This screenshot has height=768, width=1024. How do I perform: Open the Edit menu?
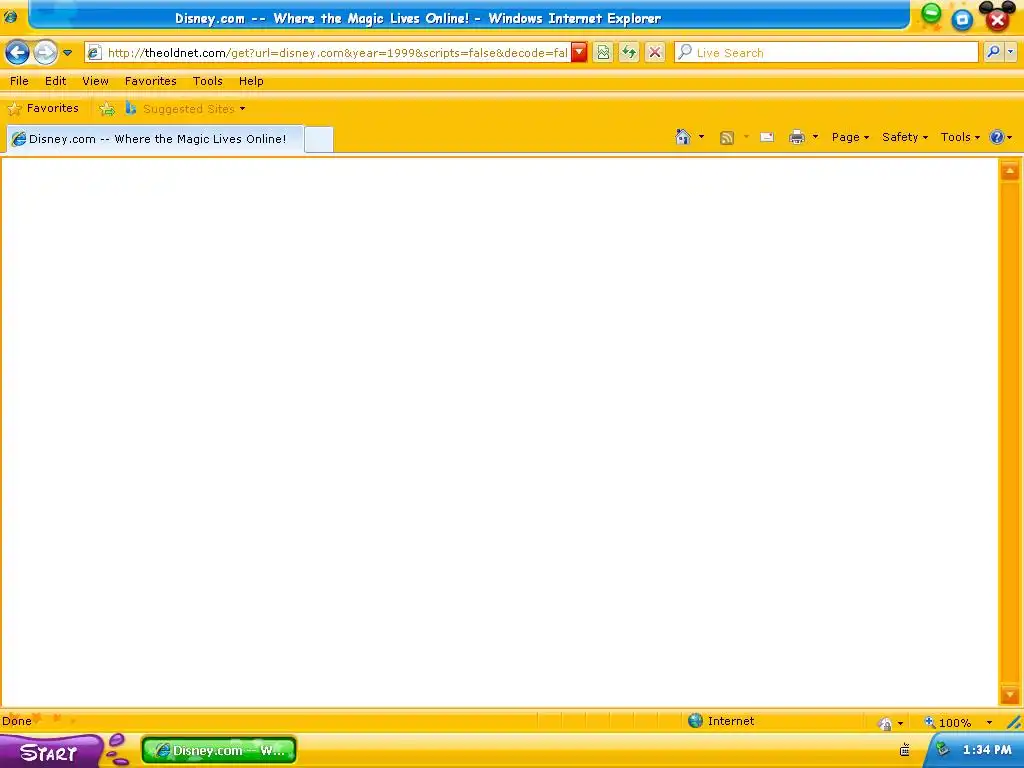click(x=56, y=81)
